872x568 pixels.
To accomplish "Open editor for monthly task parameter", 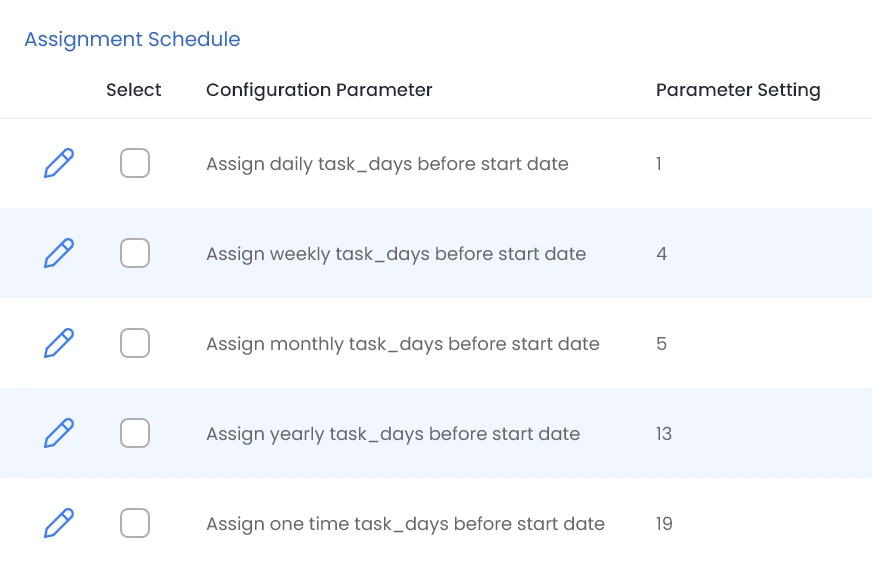I will tap(59, 343).
